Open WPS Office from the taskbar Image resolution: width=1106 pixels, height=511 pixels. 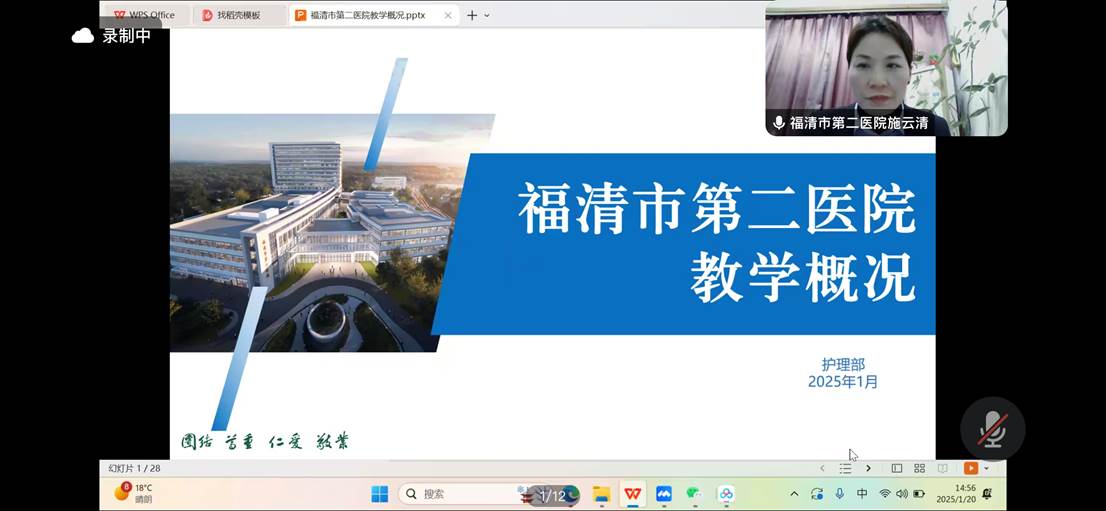[x=632, y=494]
